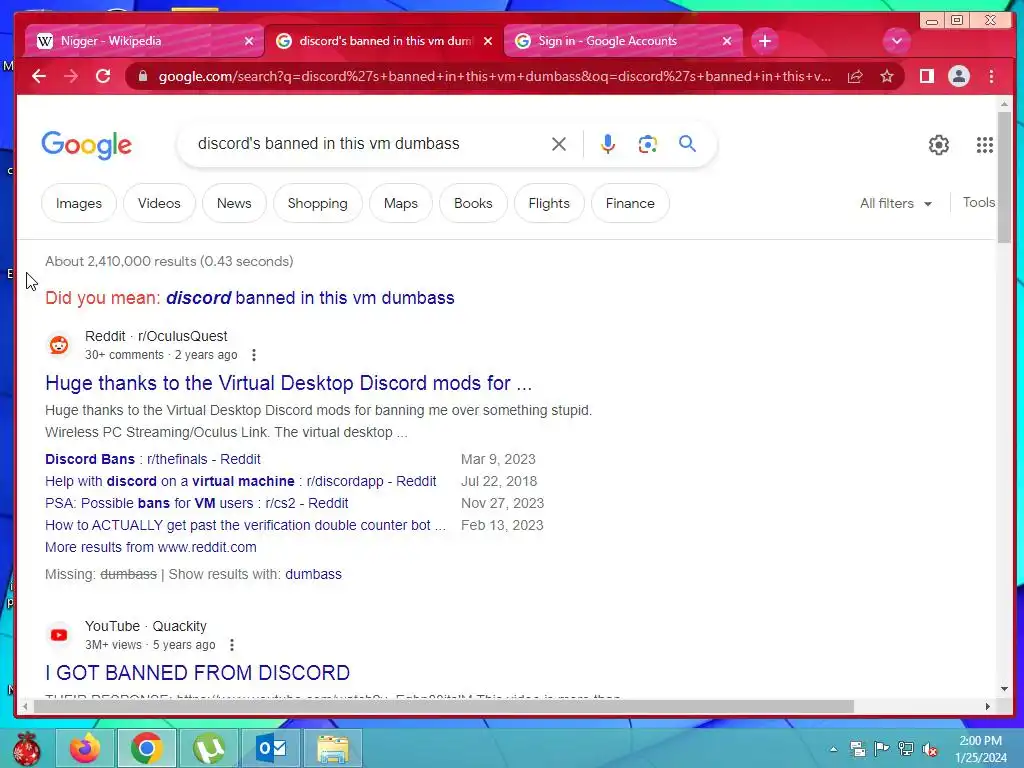Filter results by Books
The image size is (1024, 768).
coord(473,203)
